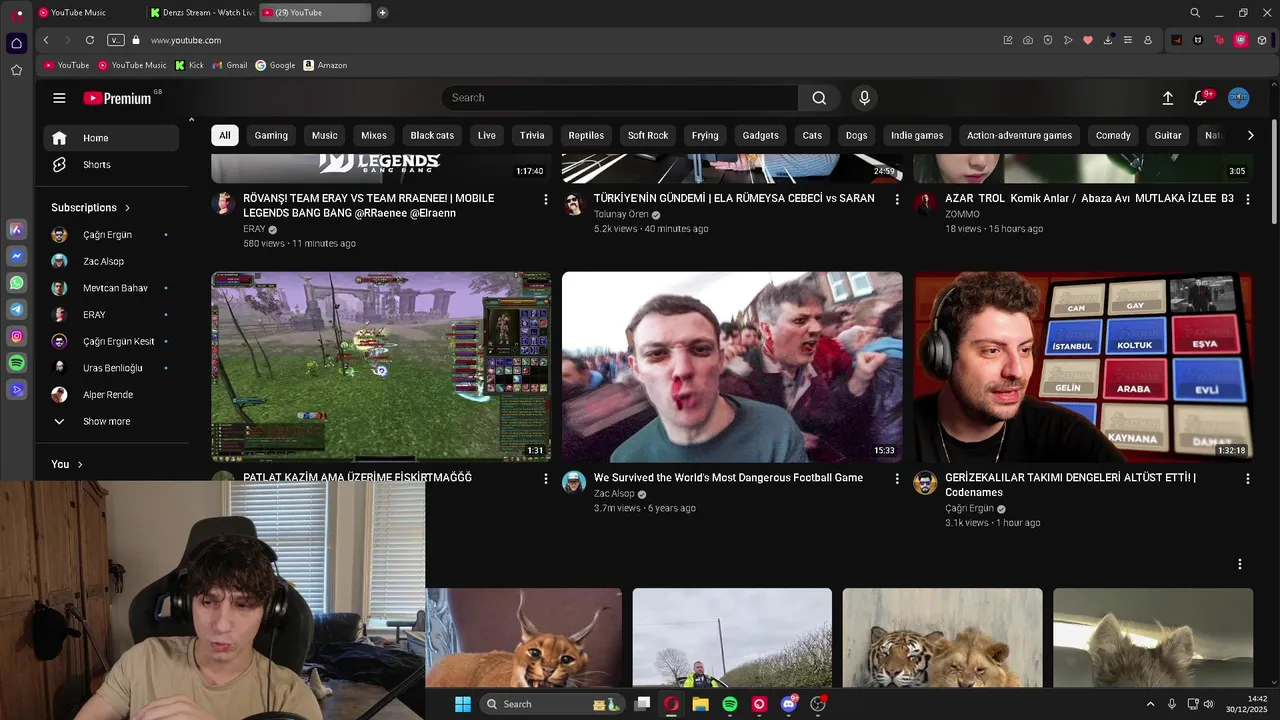Open the Gmail bookmark
1280x720 pixels.
click(230, 65)
